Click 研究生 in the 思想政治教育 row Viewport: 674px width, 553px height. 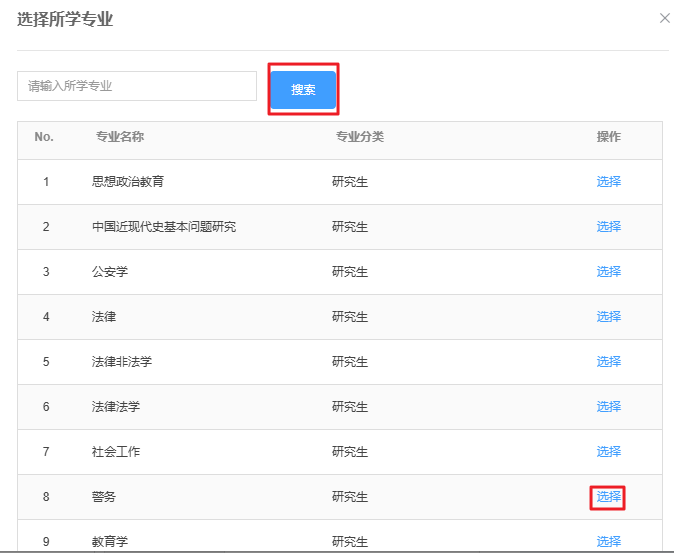pos(350,182)
